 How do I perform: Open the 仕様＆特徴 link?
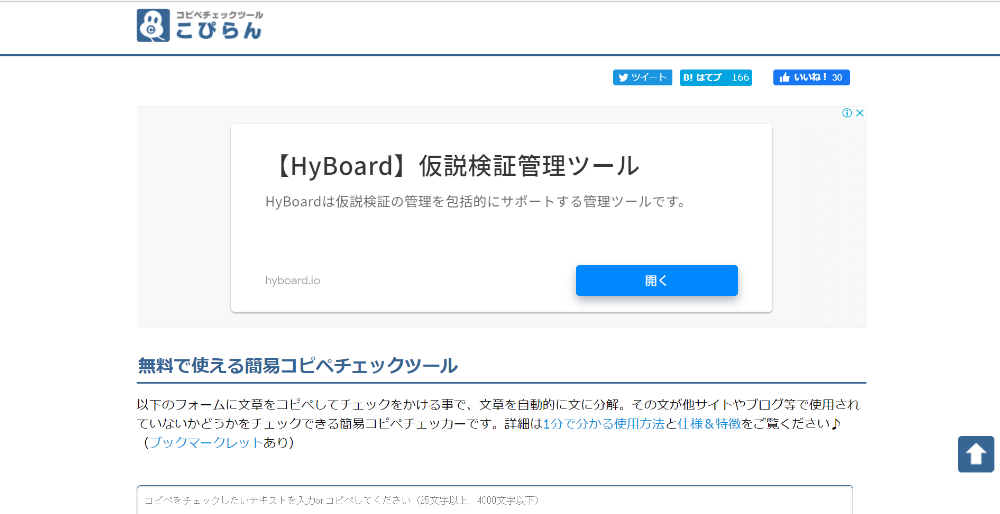[x=709, y=423]
